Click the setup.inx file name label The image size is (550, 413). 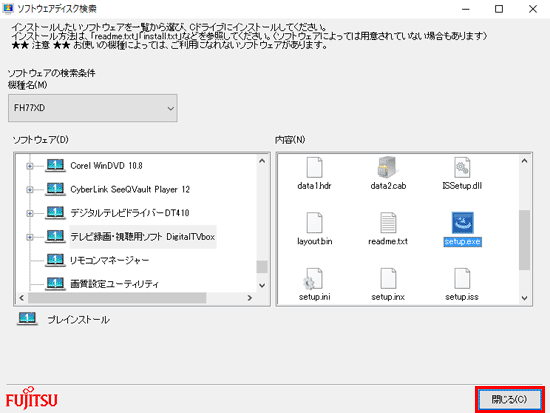(388, 297)
